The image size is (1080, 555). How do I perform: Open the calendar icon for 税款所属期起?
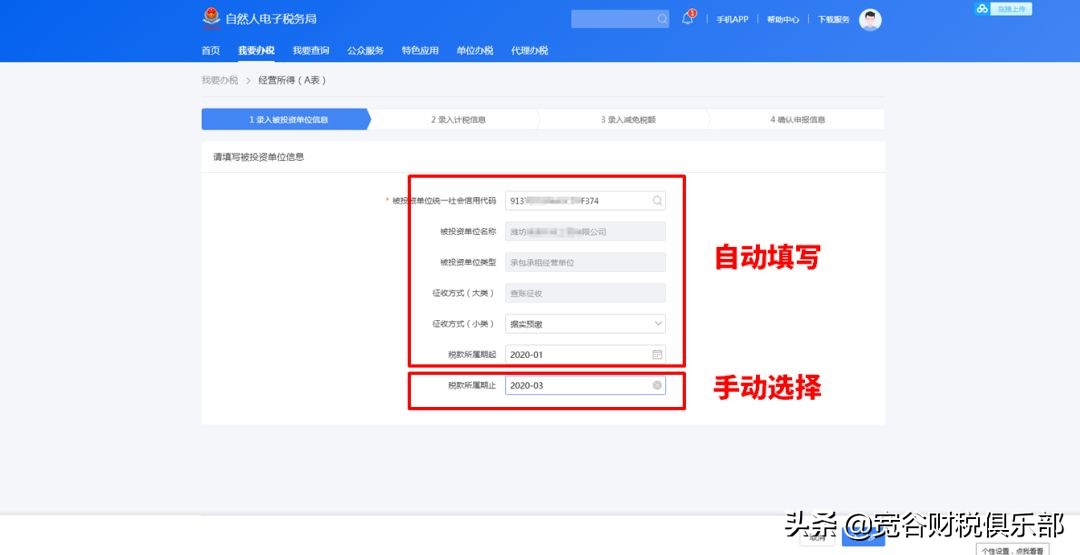[657, 354]
